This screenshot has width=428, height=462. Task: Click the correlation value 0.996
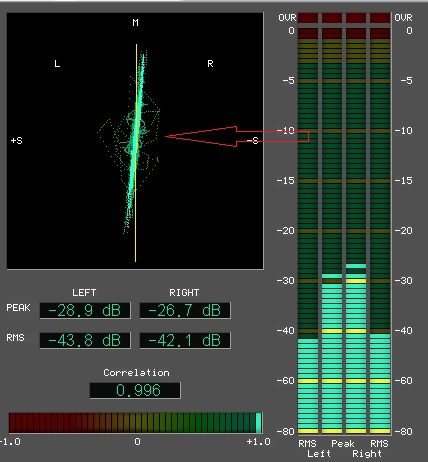click(x=135, y=390)
